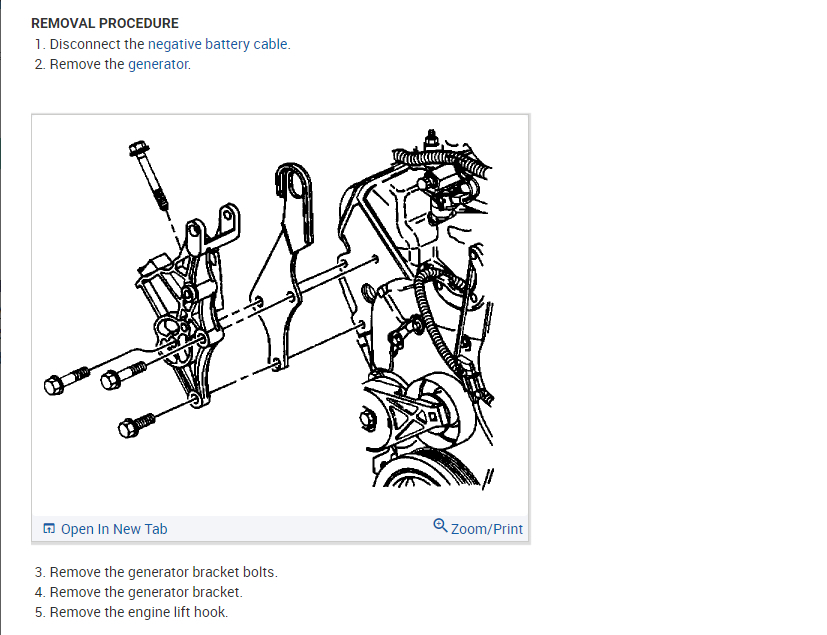This screenshot has height=635, width=827.
Task: Click the Open In New Tab text label
Action: [114, 529]
